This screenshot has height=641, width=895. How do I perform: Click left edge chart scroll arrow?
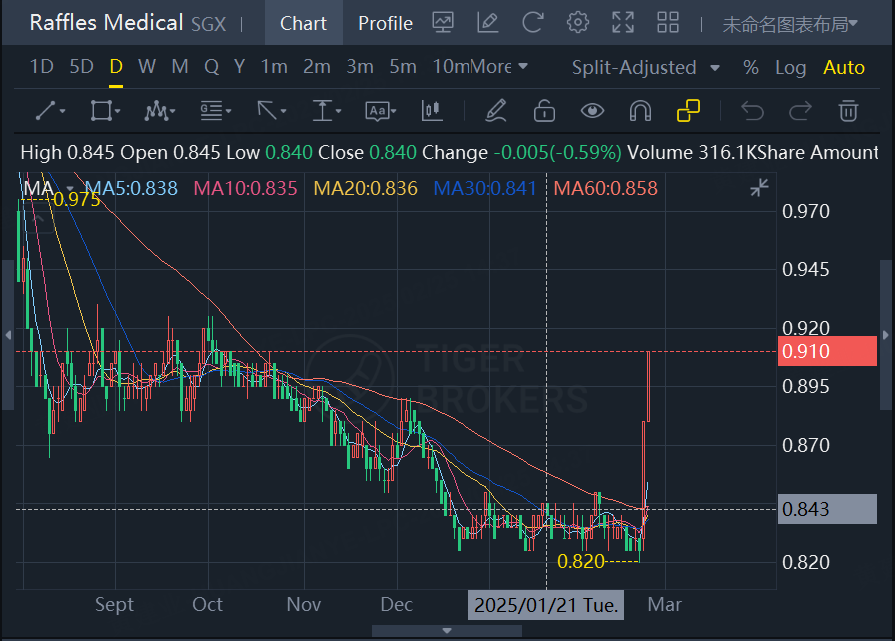coord(8,335)
